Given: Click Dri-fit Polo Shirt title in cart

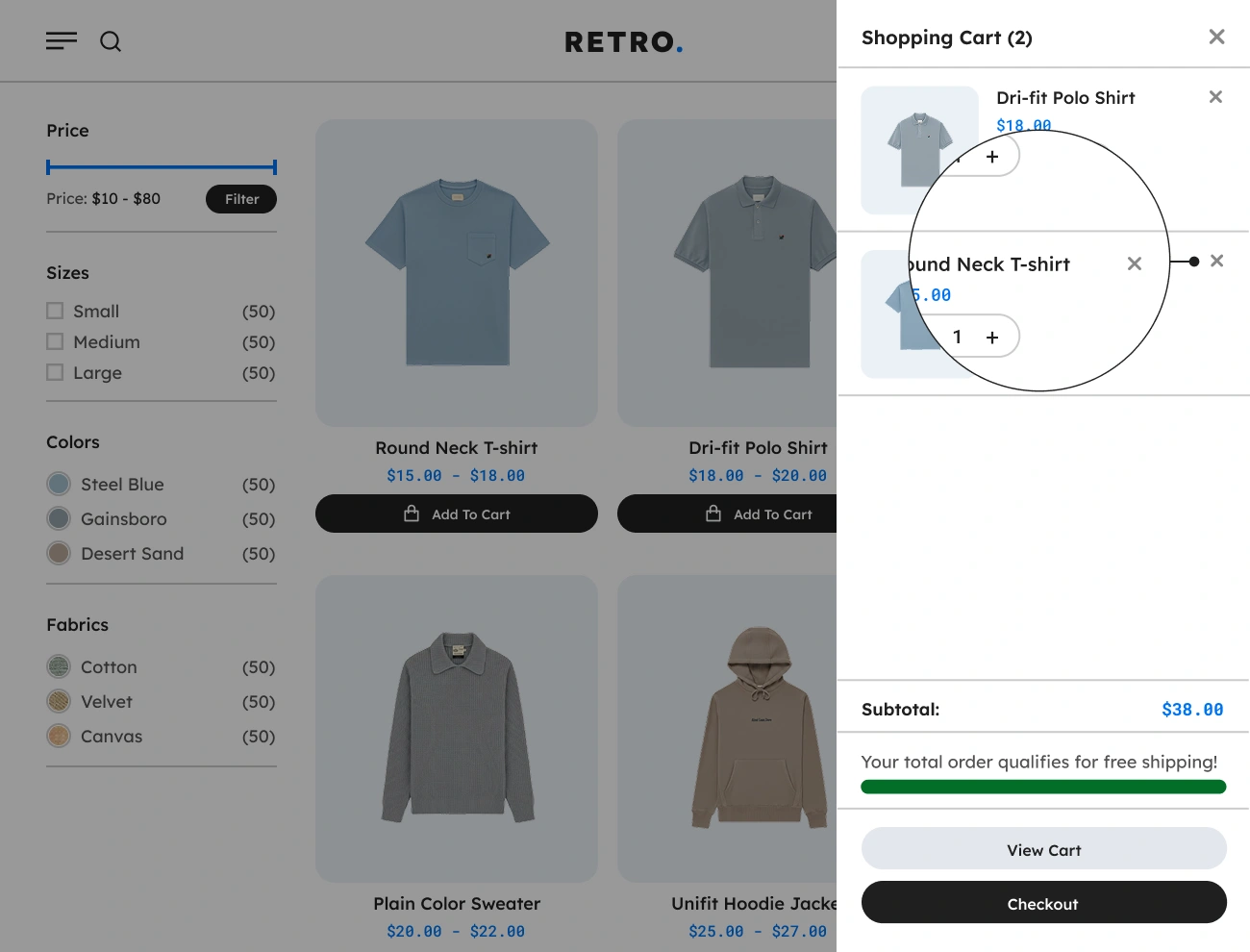Looking at the screenshot, I should (1065, 98).
